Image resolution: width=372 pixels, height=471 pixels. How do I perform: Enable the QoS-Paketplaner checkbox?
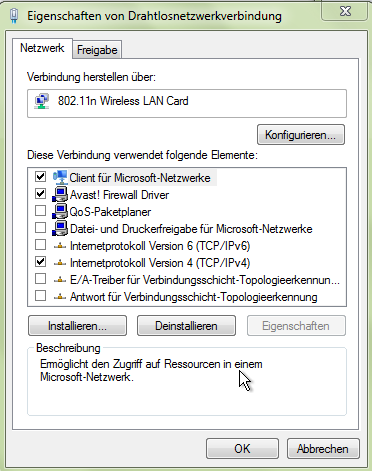41,211
